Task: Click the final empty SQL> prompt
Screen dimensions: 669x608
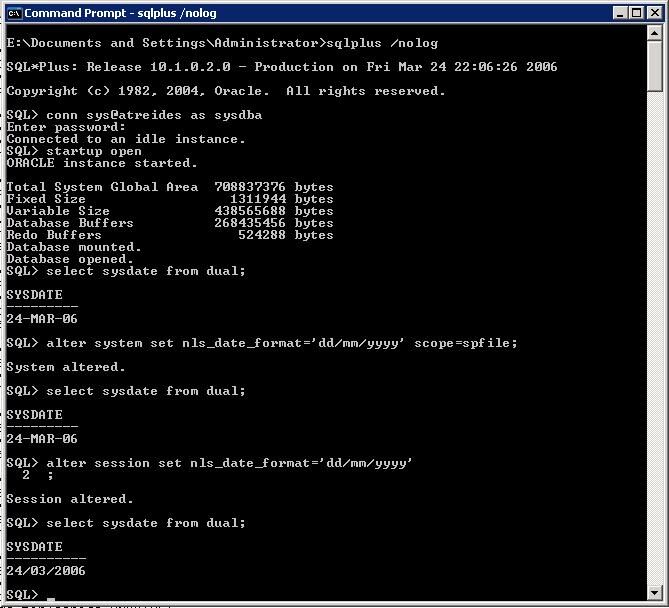Action: coord(23,594)
